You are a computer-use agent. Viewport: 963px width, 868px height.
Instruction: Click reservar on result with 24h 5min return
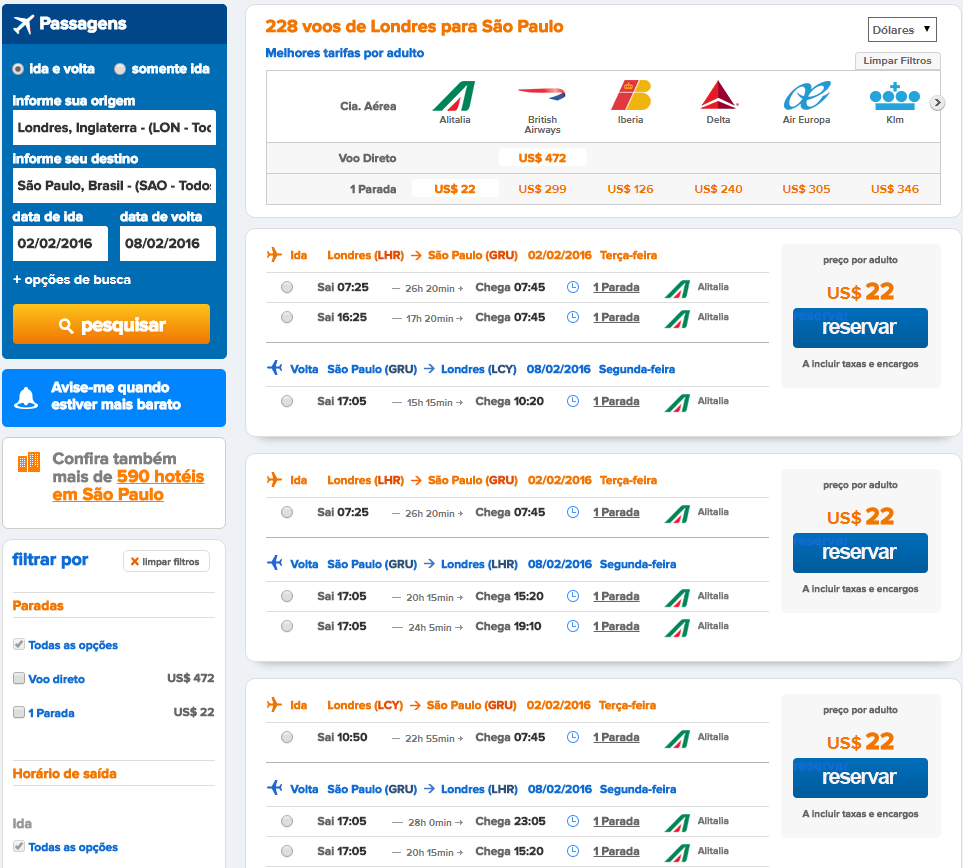[860, 553]
